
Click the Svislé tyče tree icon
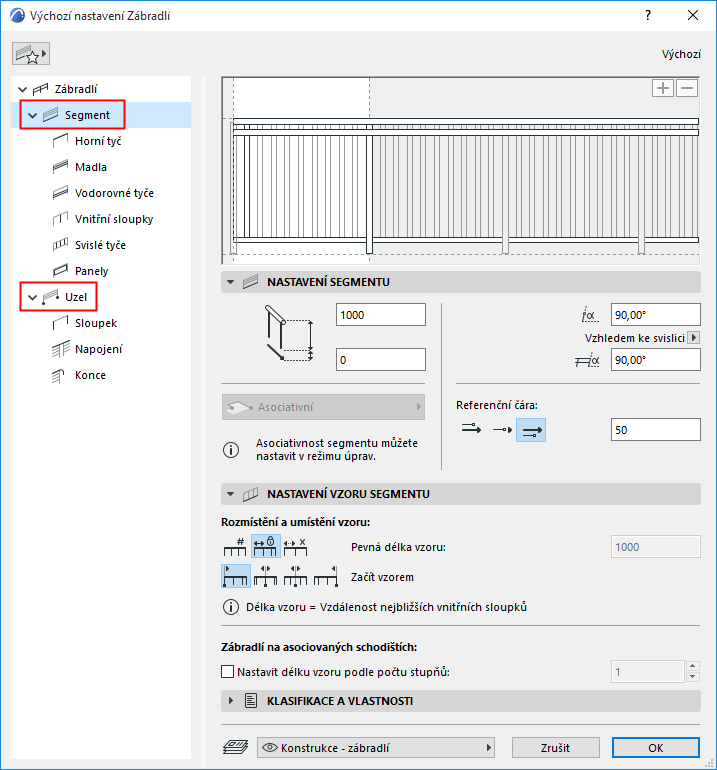point(60,245)
